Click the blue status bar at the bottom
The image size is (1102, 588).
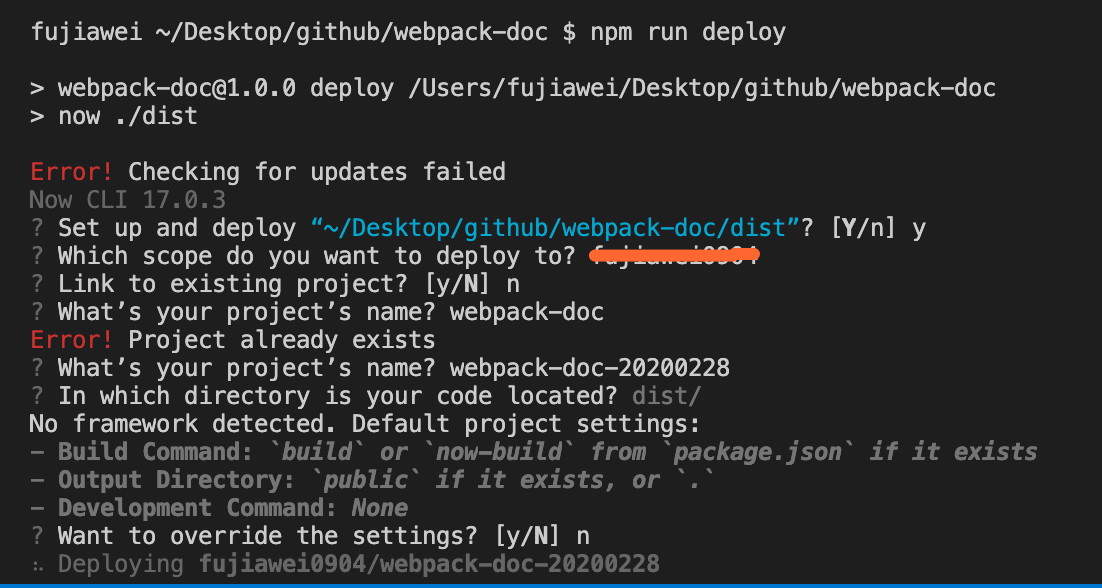pos(551,584)
